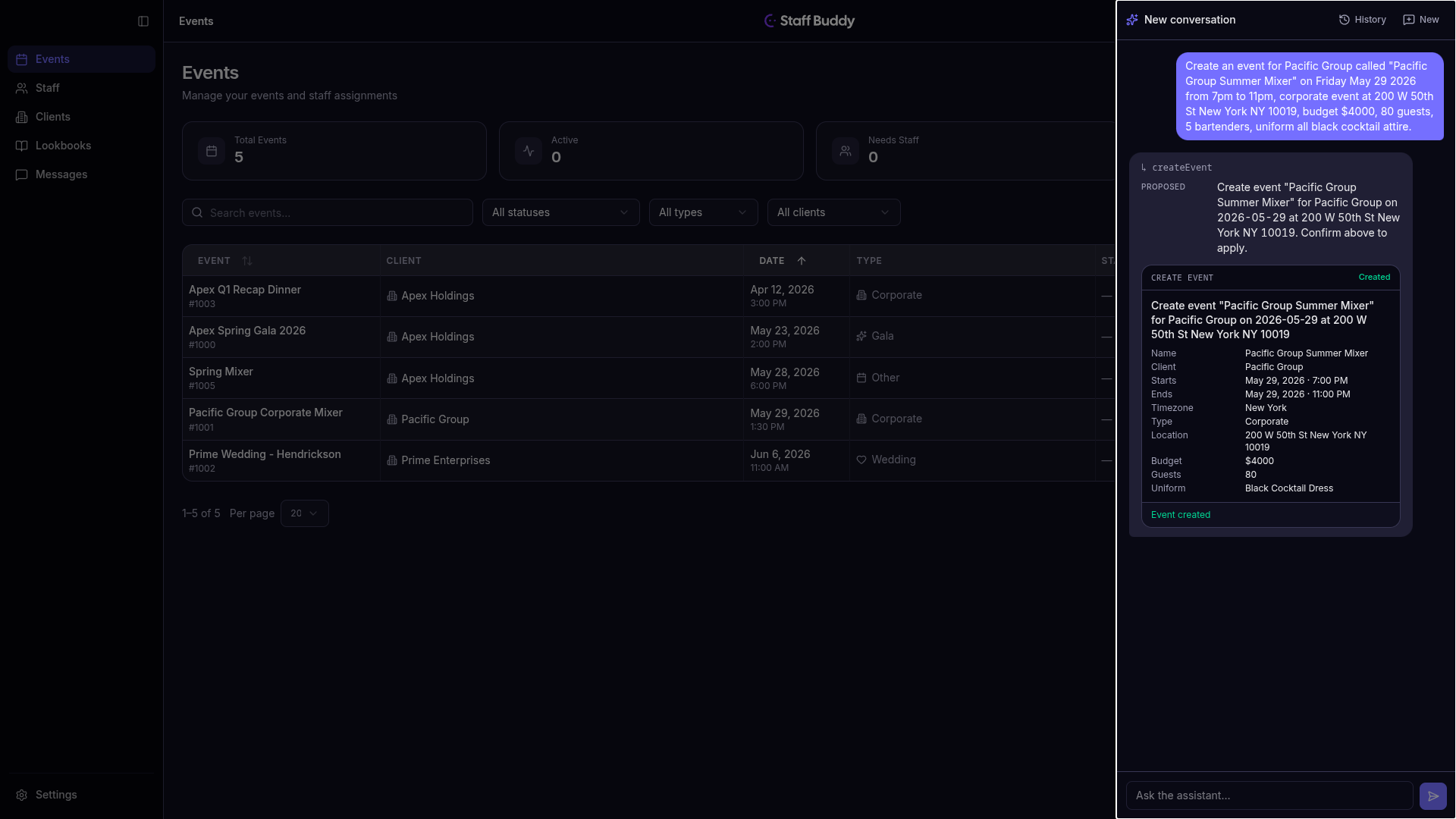Open the All types dropdown
The width and height of the screenshot is (1456, 819).
pos(704,212)
